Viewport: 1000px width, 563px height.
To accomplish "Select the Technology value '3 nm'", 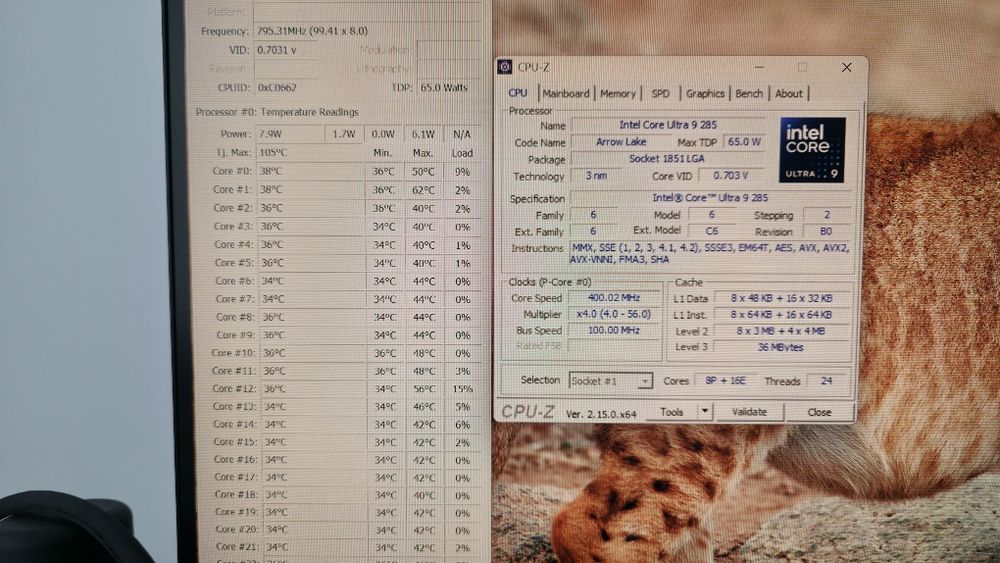I will click(x=596, y=175).
